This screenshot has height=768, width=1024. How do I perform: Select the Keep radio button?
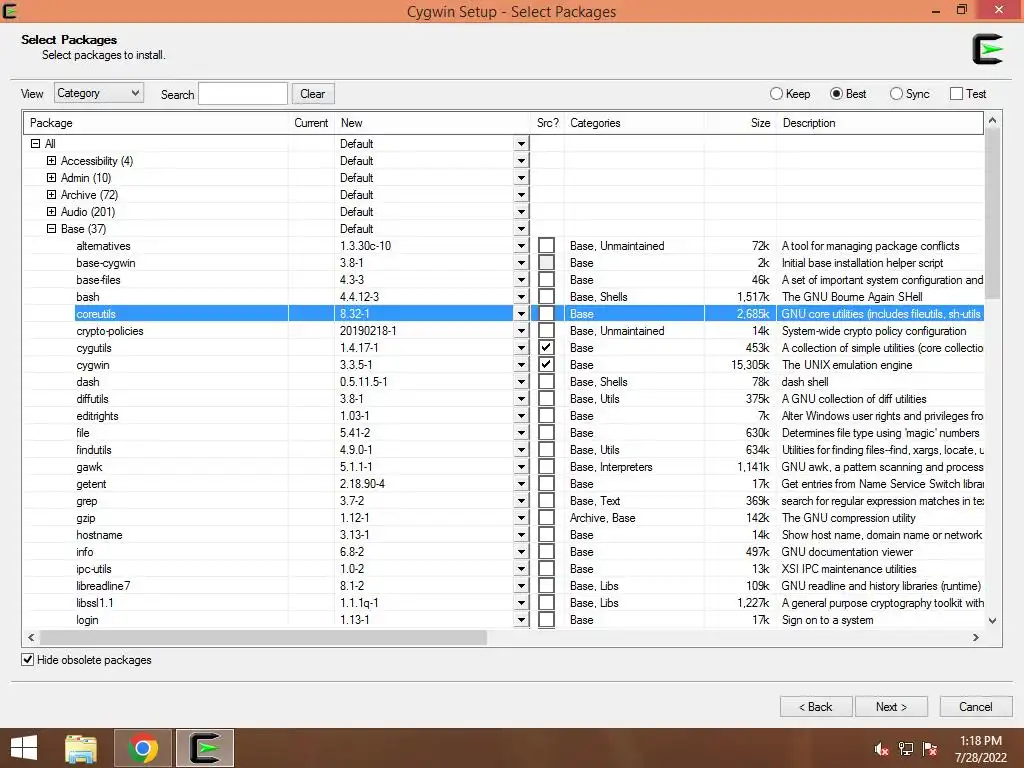coord(776,93)
